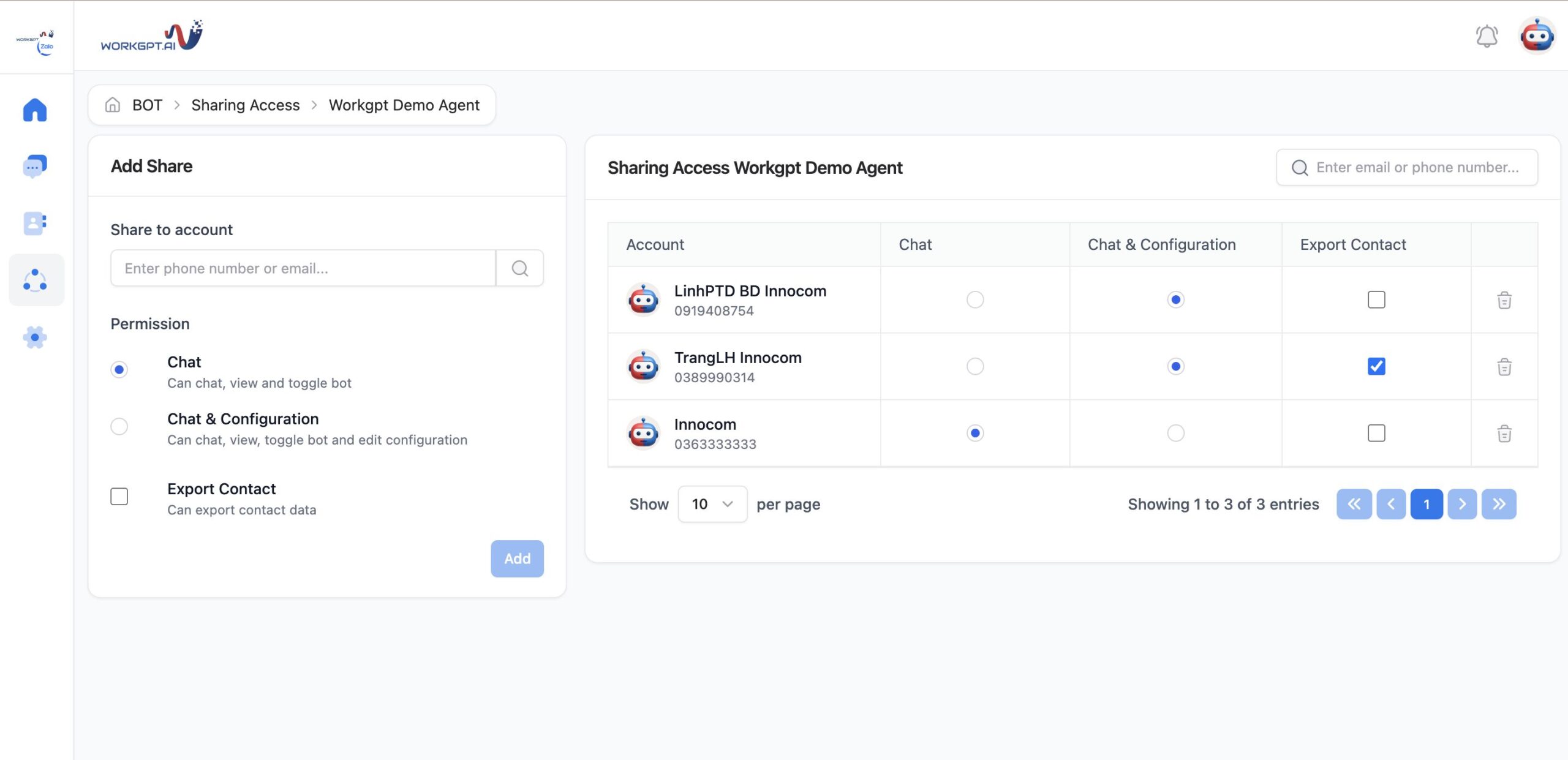1568x760 pixels.
Task: Delete LinhPTD BD Innocom share entry
Action: (x=1504, y=300)
